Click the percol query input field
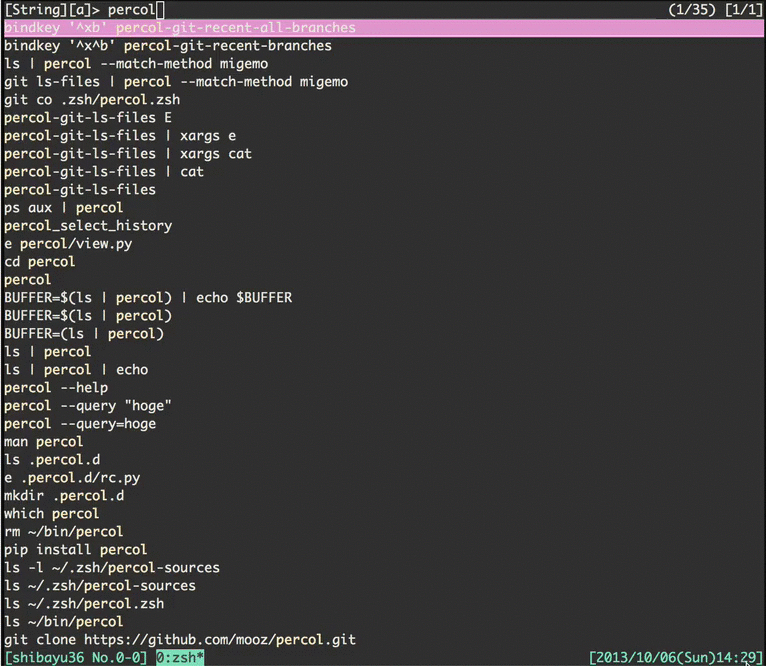Screen dimensions: 766x666 click(136, 10)
